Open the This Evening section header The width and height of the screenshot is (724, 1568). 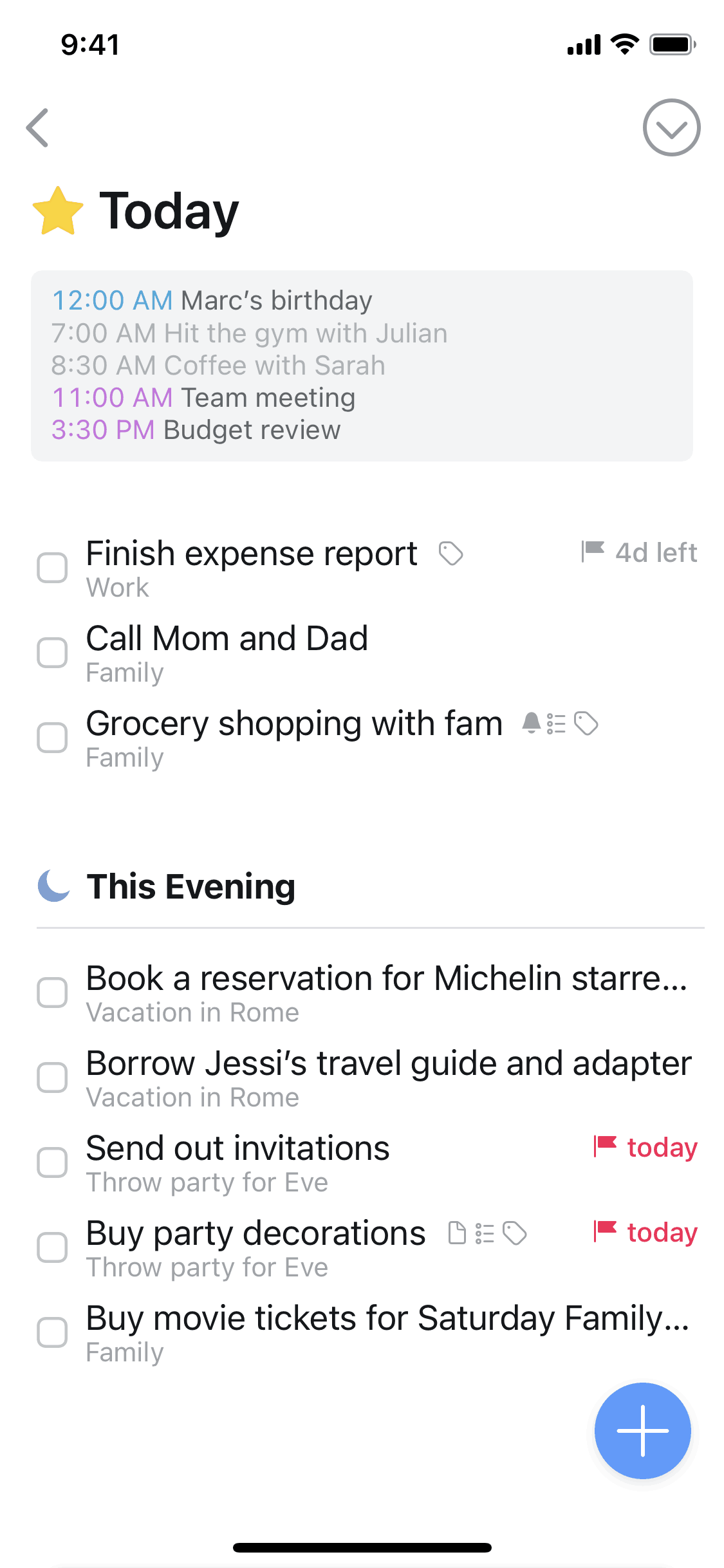tap(191, 886)
